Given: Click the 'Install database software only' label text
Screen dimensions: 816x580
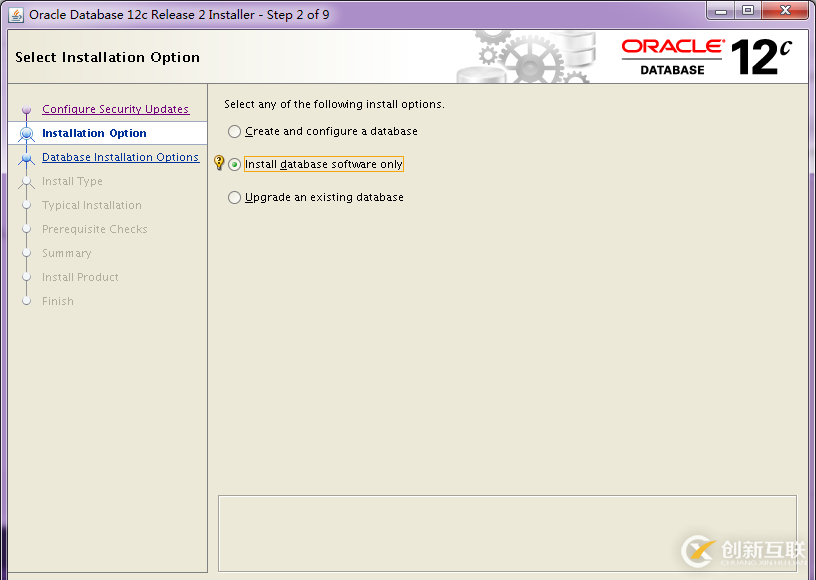Looking at the screenshot, I should 324,164.
